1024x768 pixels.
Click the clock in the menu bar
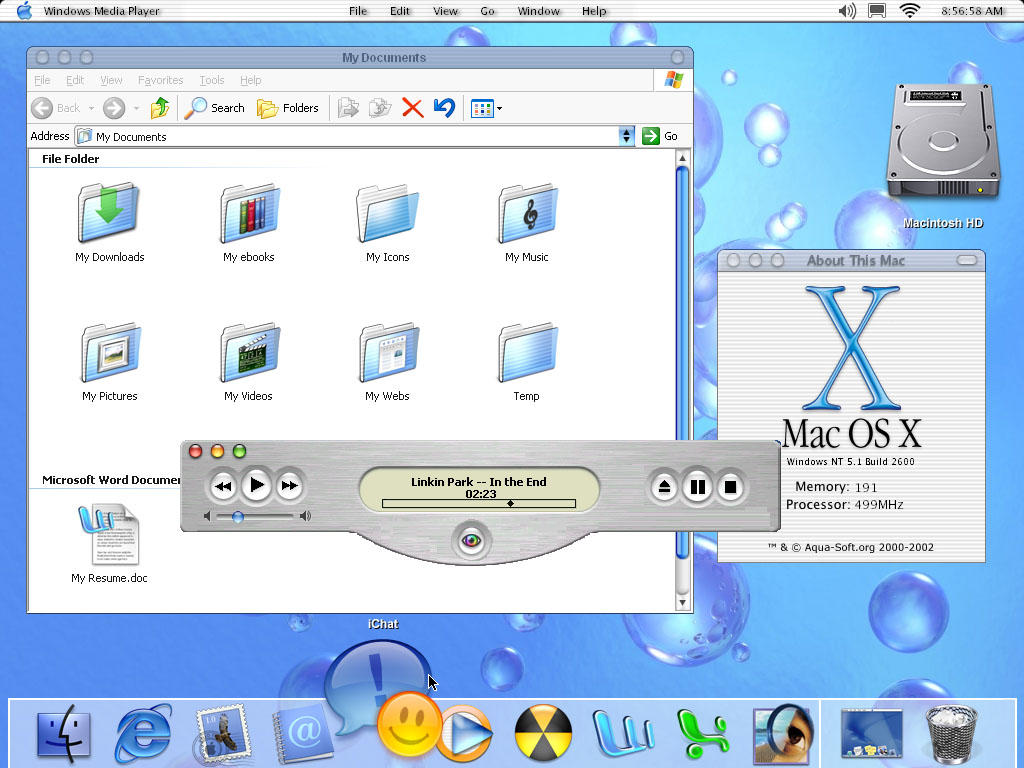coord(972,10)
